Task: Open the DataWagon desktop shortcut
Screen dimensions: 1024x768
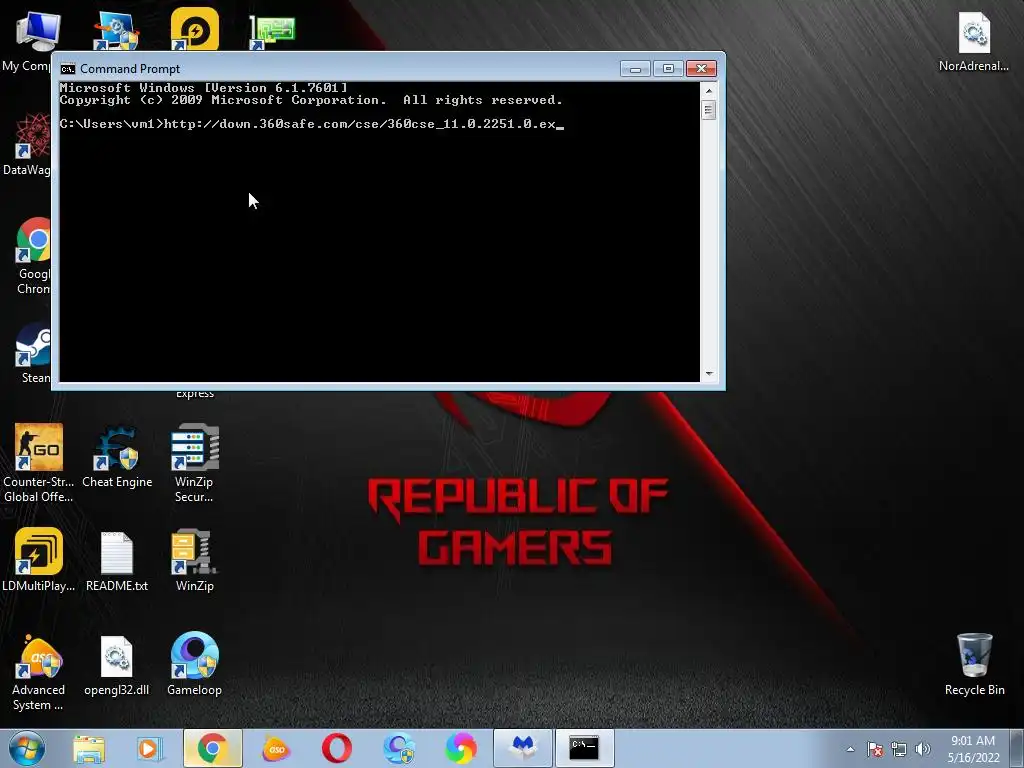Action: (34, 135)
